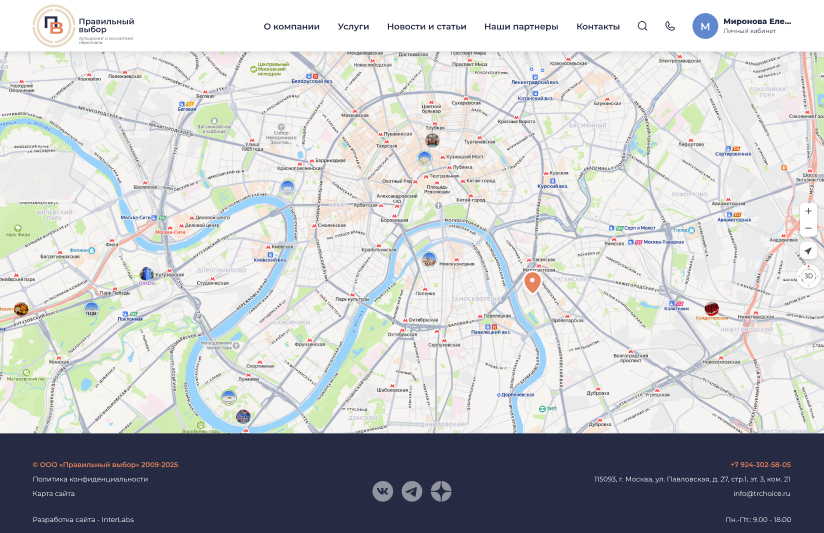Open the Услуги menu item
824x533 pixels.
pyautogui.click(x=353, y=26)
